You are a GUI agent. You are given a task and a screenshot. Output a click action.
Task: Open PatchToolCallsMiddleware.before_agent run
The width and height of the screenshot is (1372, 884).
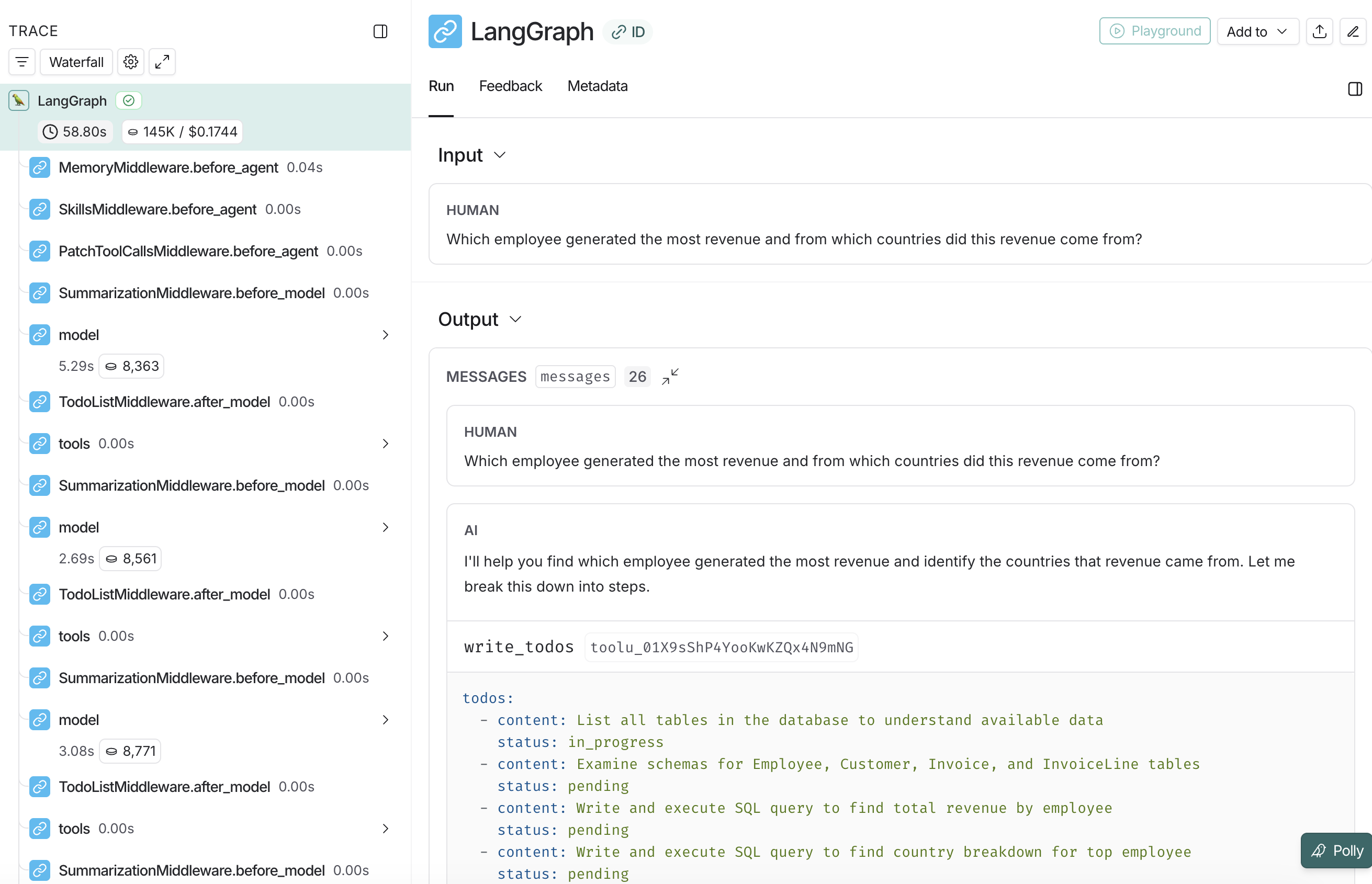188,251
